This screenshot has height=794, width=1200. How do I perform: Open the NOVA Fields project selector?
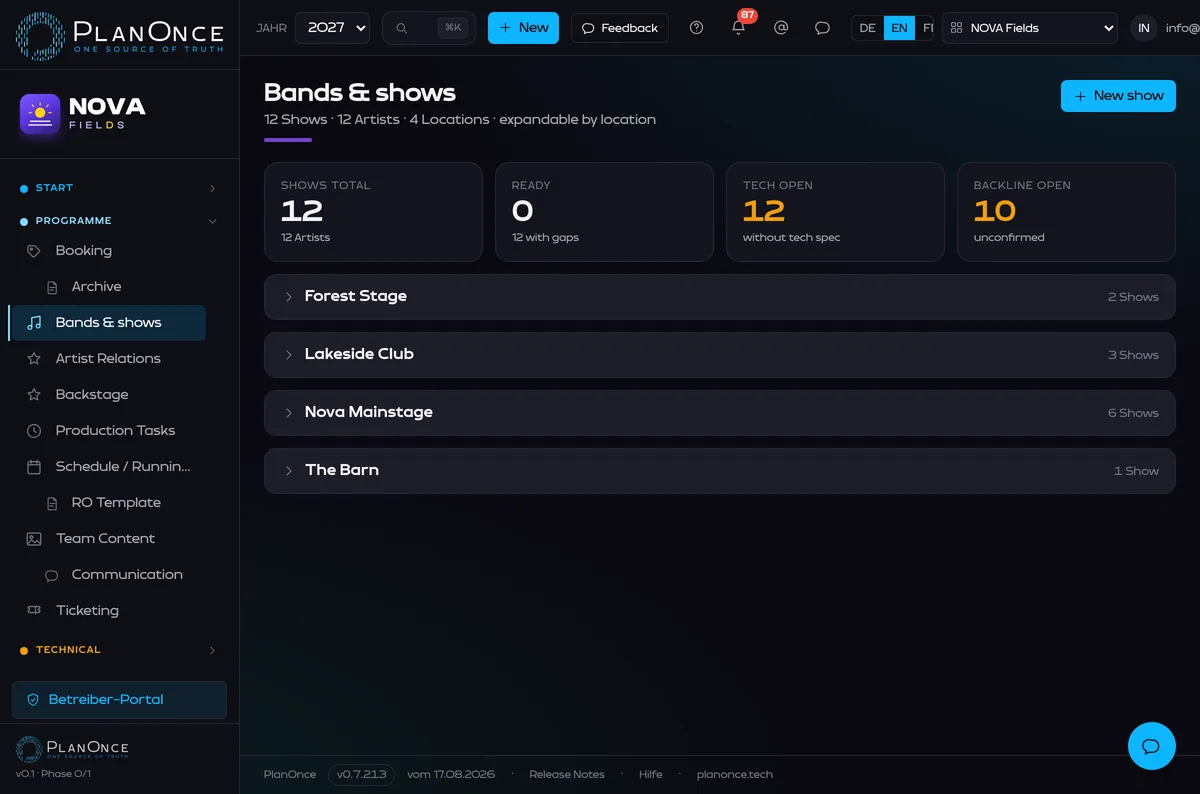[1030, 28]
